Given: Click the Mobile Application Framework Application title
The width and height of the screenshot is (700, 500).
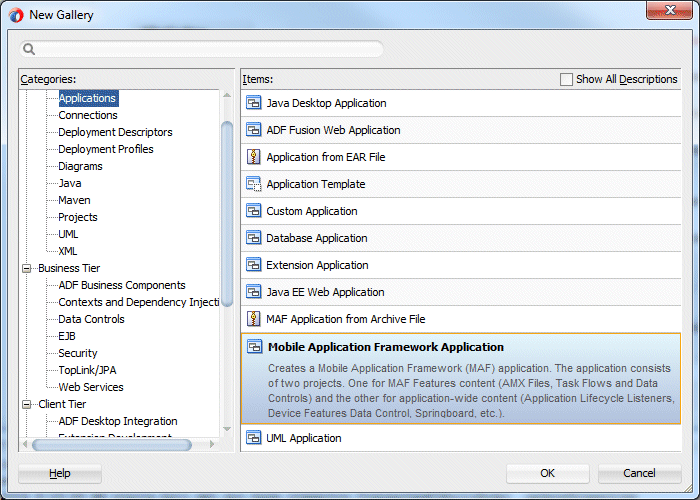Looking at the screenshot, I should (x=386, y=347).
